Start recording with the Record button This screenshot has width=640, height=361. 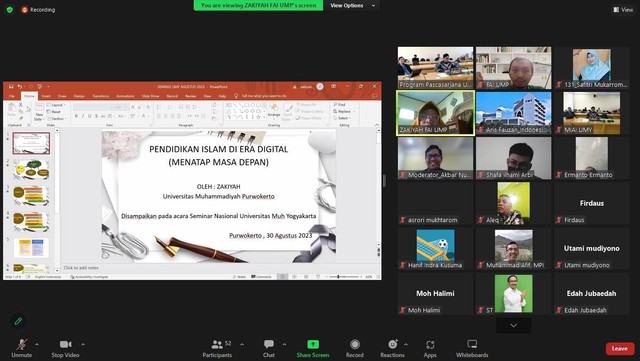355,348
